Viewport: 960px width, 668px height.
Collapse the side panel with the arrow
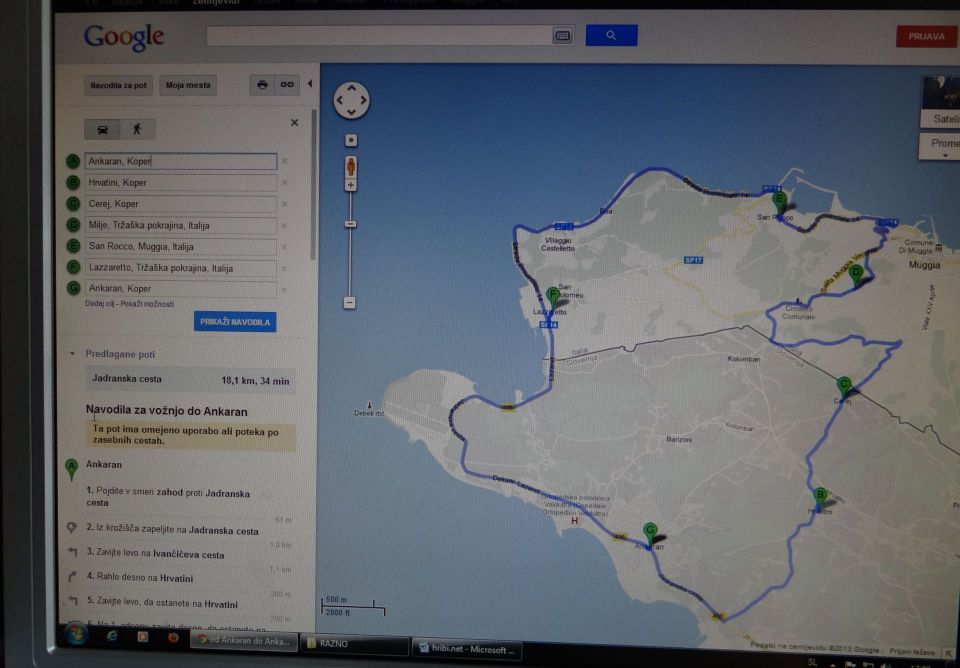pyautogui.click(x=310, y=83)
